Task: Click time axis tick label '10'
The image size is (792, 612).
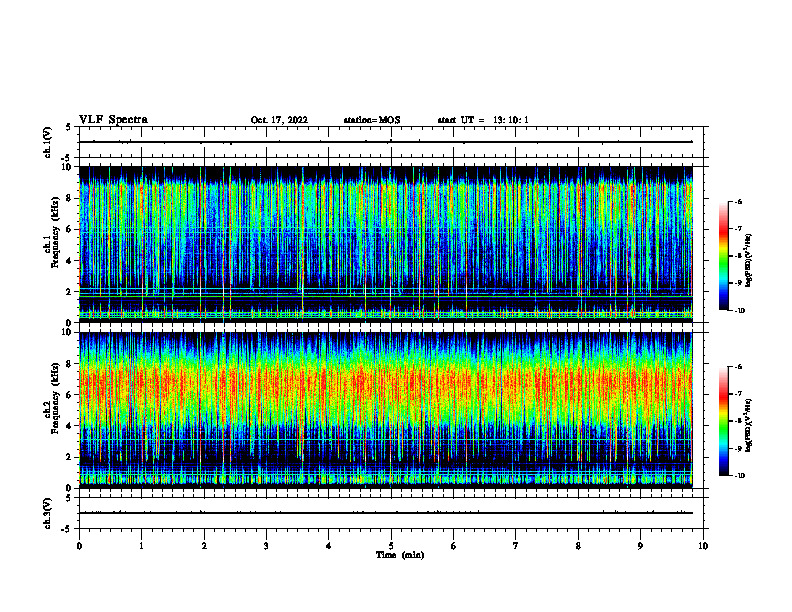Action: click(703, 546)
